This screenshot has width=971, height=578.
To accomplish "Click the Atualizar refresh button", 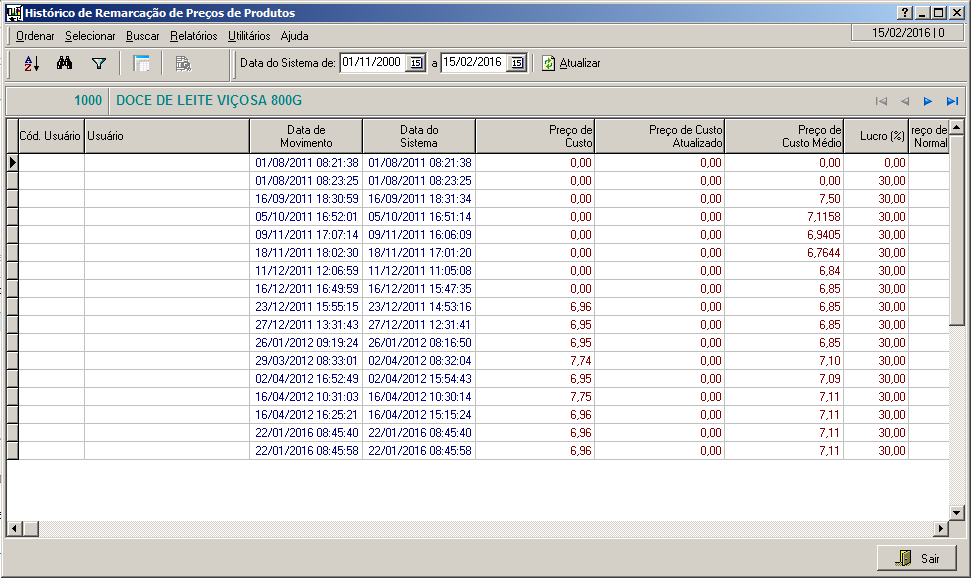I will click(x=571, y=63).
